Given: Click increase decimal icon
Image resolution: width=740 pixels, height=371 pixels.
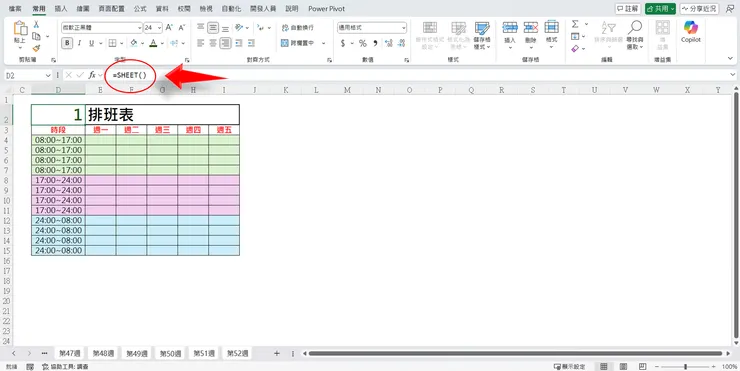Looking at the screenshot, I should pyautogui.click(x=389, y=43).
